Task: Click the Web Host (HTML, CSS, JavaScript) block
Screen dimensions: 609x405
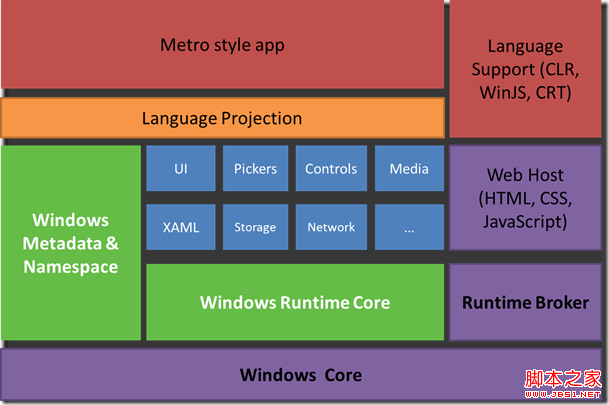Action: coord(525,198)
